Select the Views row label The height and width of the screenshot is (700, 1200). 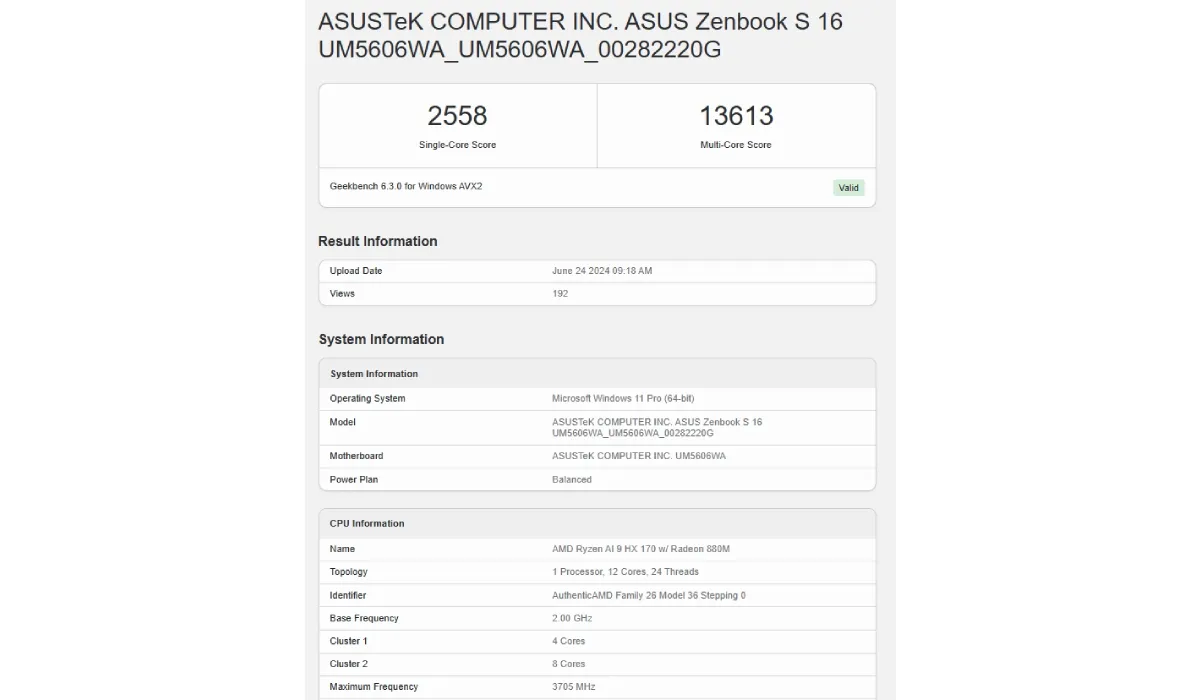click(x=342, y=294)
